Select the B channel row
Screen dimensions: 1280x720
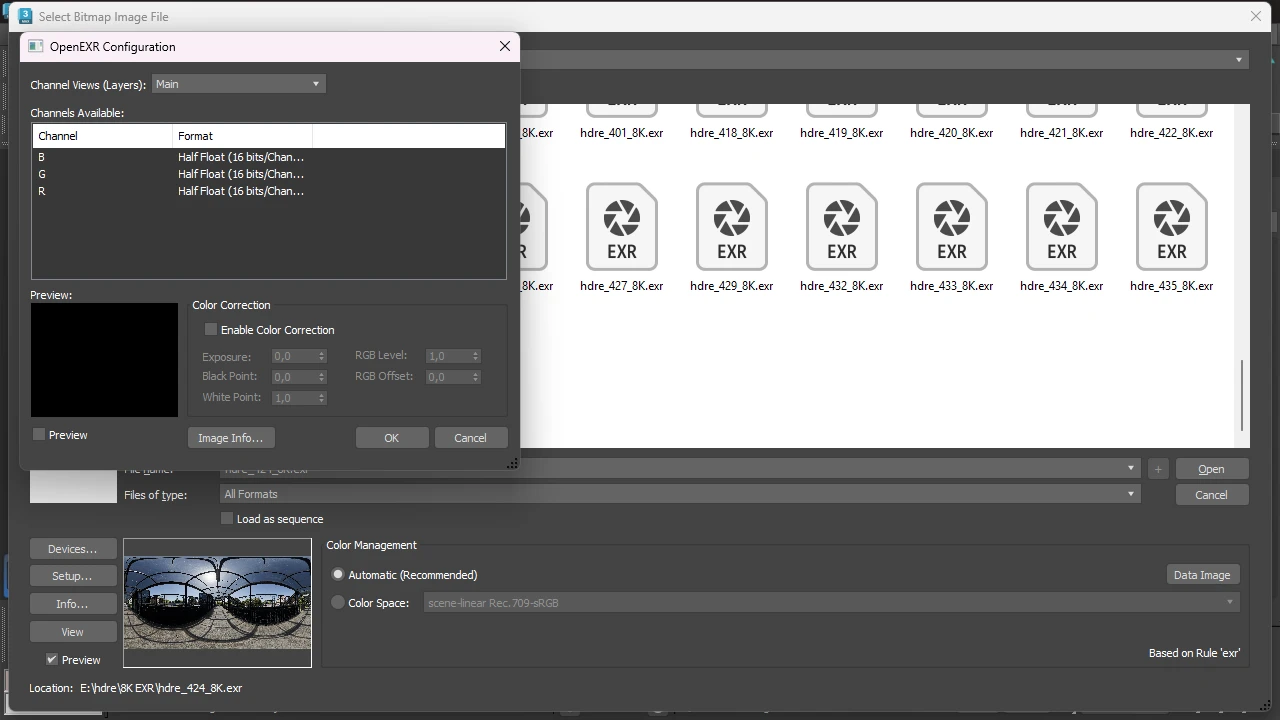point(268,157)
